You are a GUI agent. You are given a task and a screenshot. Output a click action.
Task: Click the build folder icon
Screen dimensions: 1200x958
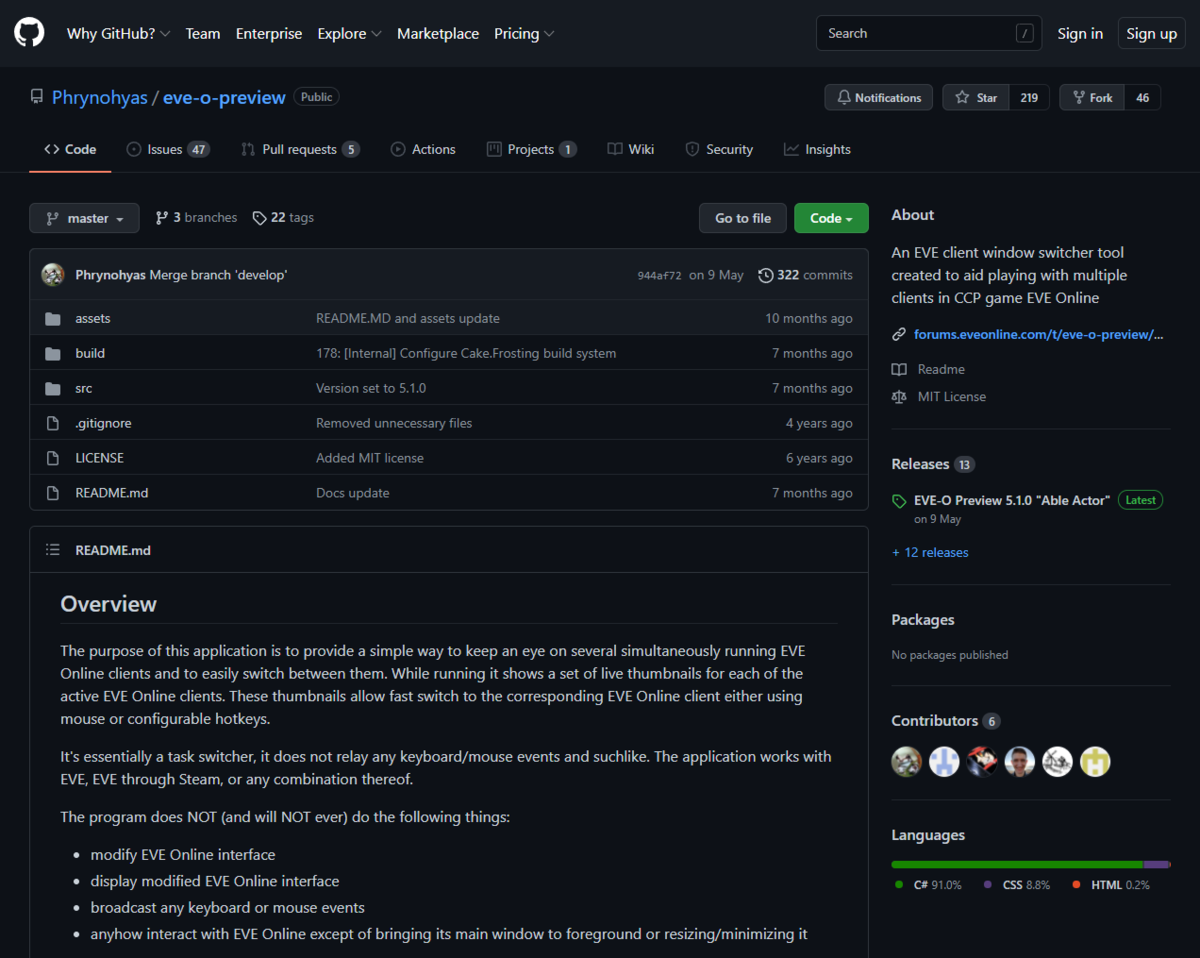(53, 353)
